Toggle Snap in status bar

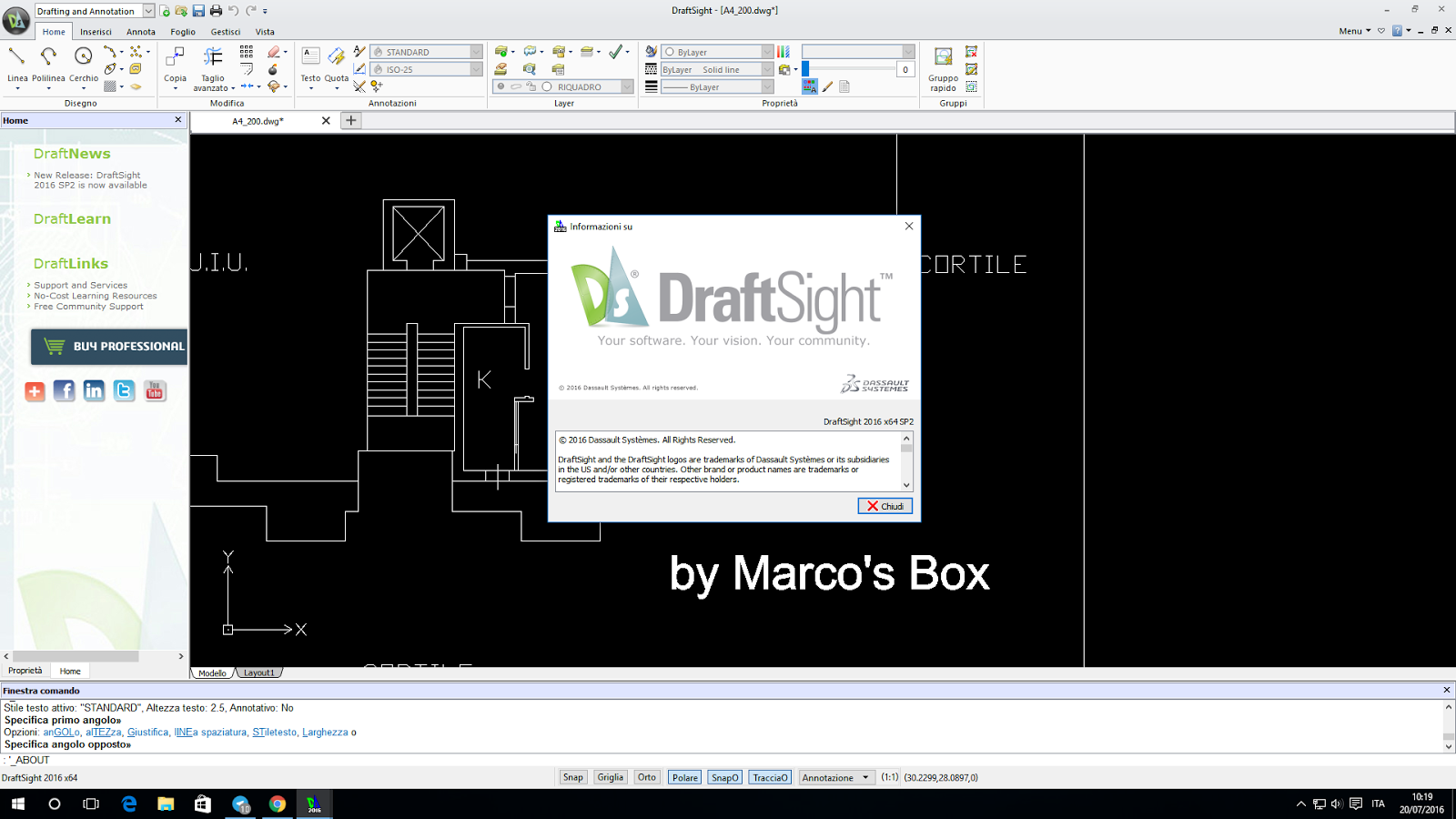coord(572,777)
